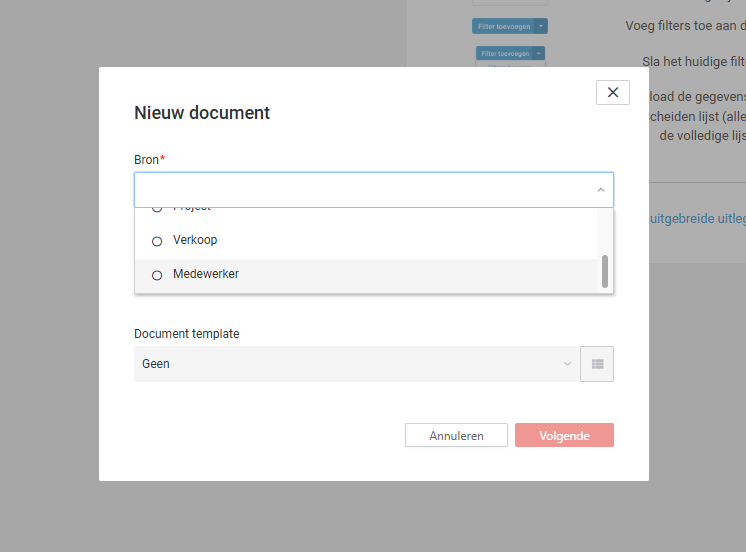Expand the Document template dropdown showing Geen

point(350,364)
